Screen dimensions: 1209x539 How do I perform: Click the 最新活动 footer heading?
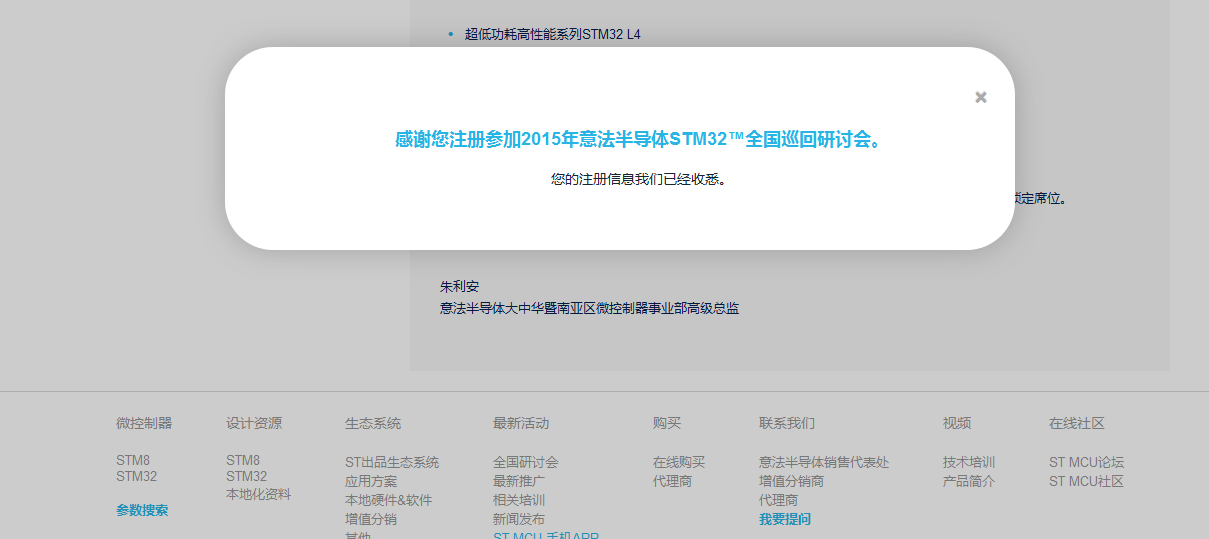[x=521, y=424]
